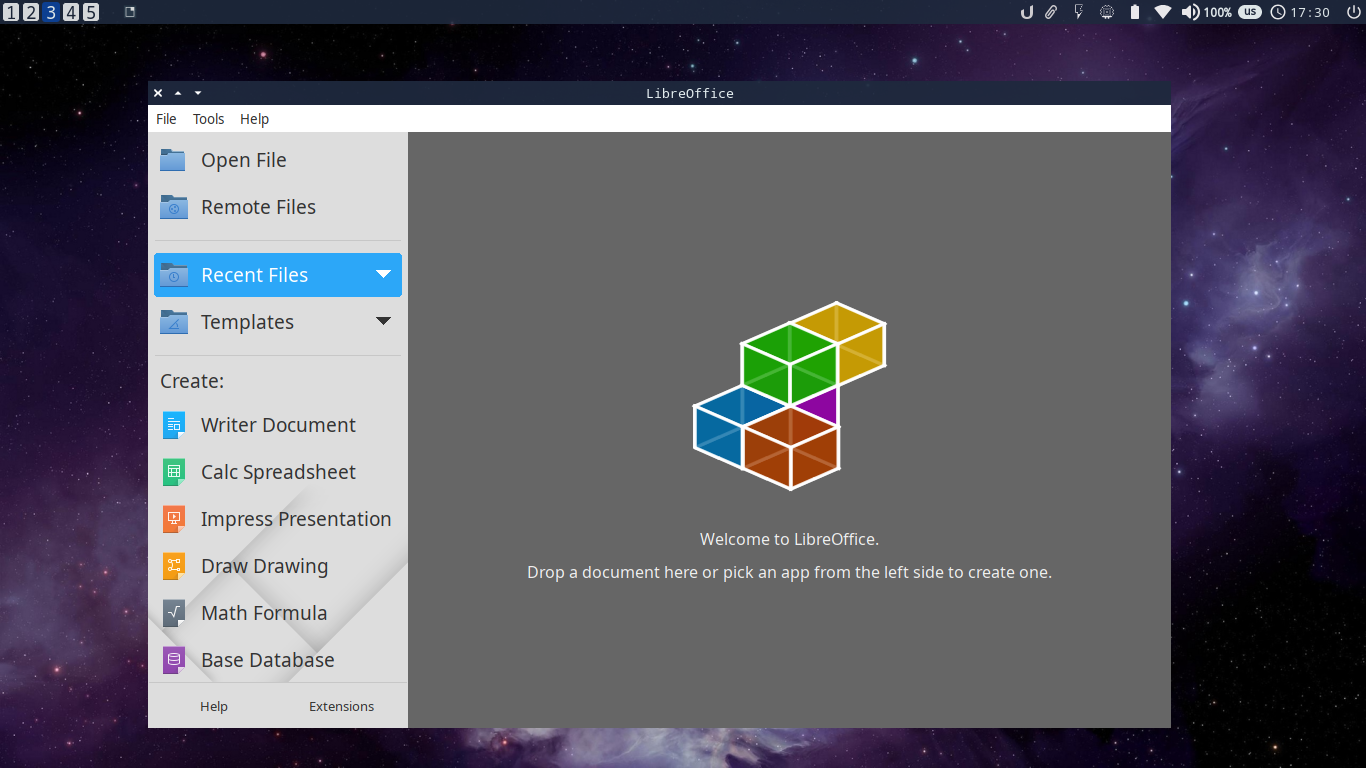Create a new Draw Drawing label

click(x=264, y=566)
